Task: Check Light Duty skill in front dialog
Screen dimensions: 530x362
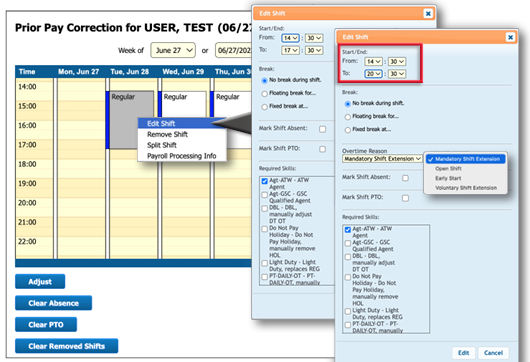Action: (x=348, y=311)
